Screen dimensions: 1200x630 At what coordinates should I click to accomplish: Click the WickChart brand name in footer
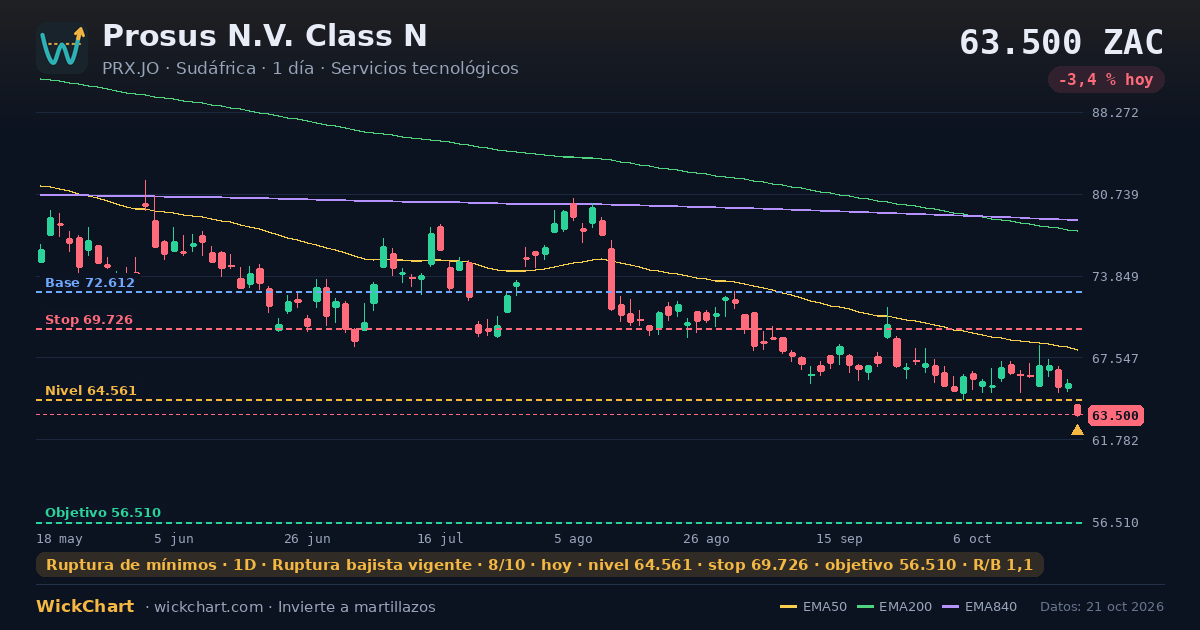point(85,607)
